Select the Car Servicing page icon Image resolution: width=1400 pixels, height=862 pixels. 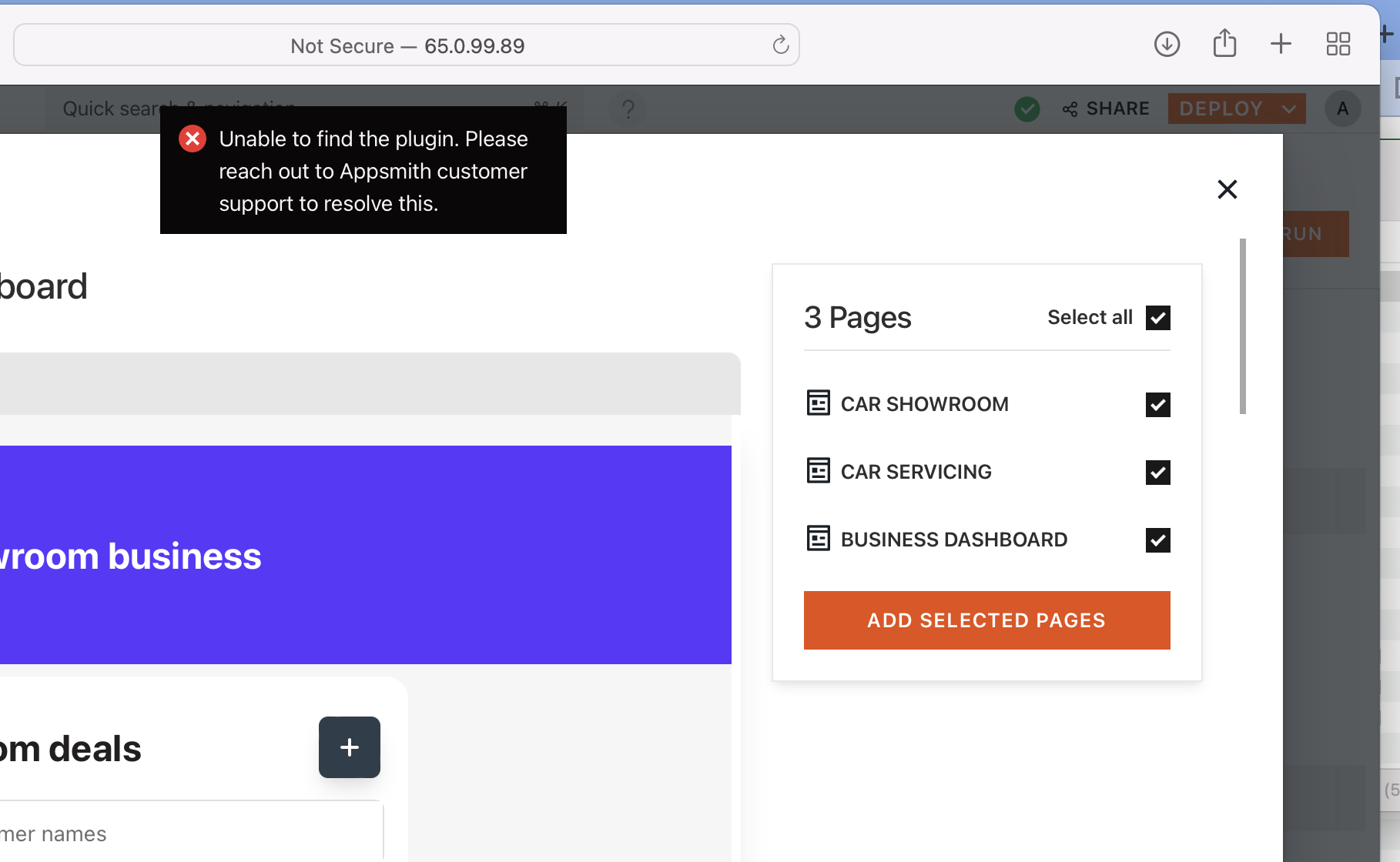coord(818,470)
